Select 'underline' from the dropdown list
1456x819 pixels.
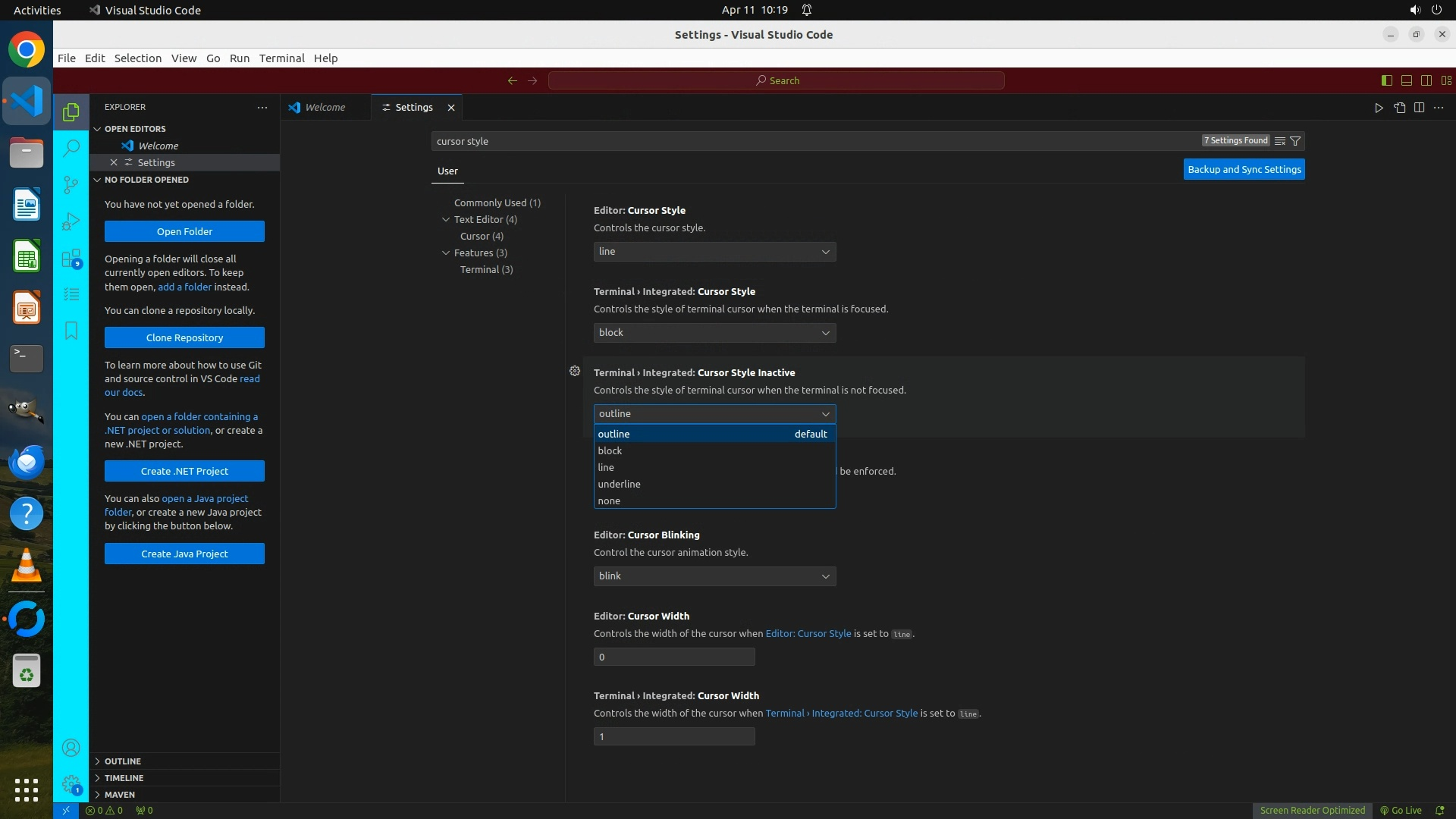click(619, 484)
